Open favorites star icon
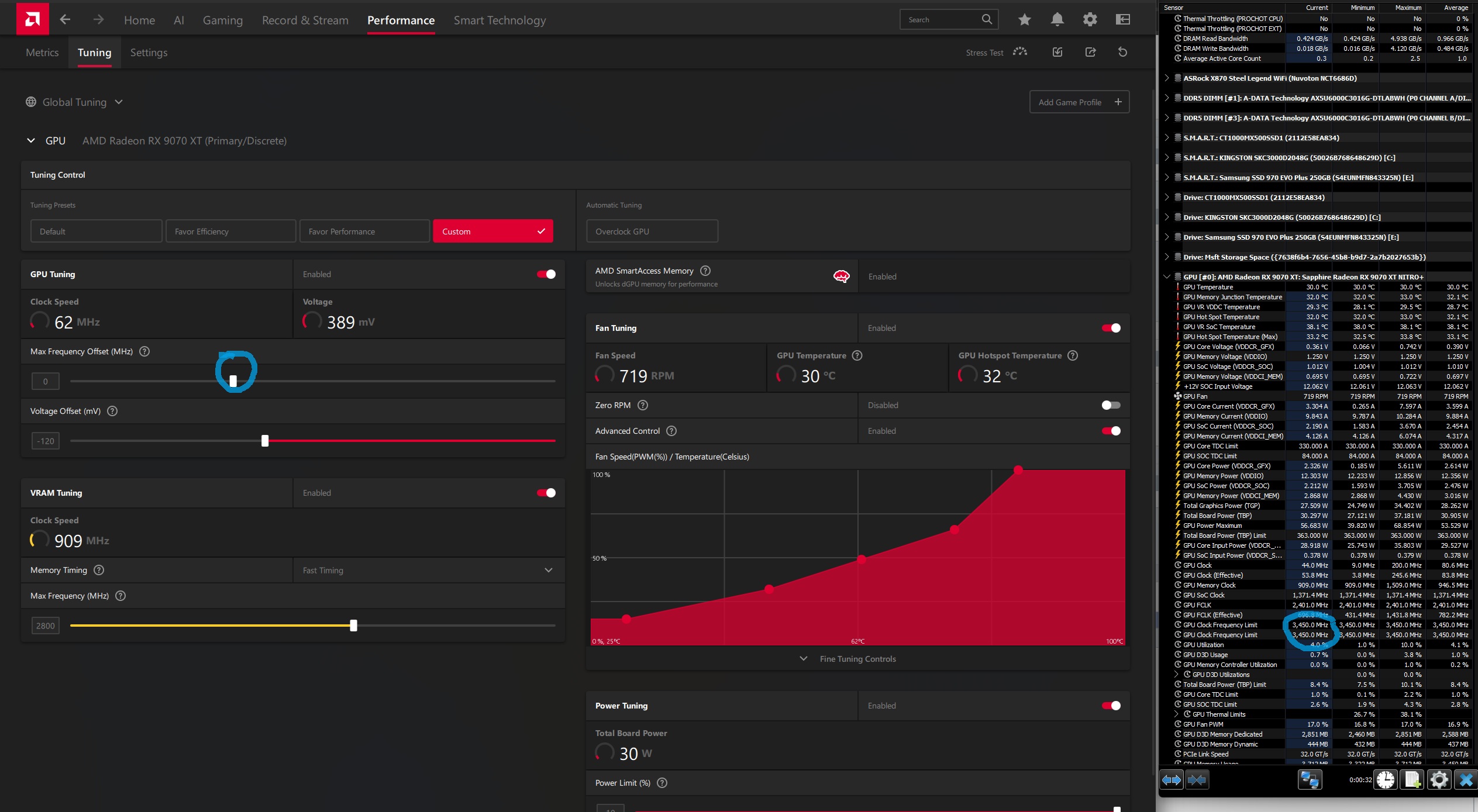This screenshot has height=812, width=1478. pos(1024,20)
